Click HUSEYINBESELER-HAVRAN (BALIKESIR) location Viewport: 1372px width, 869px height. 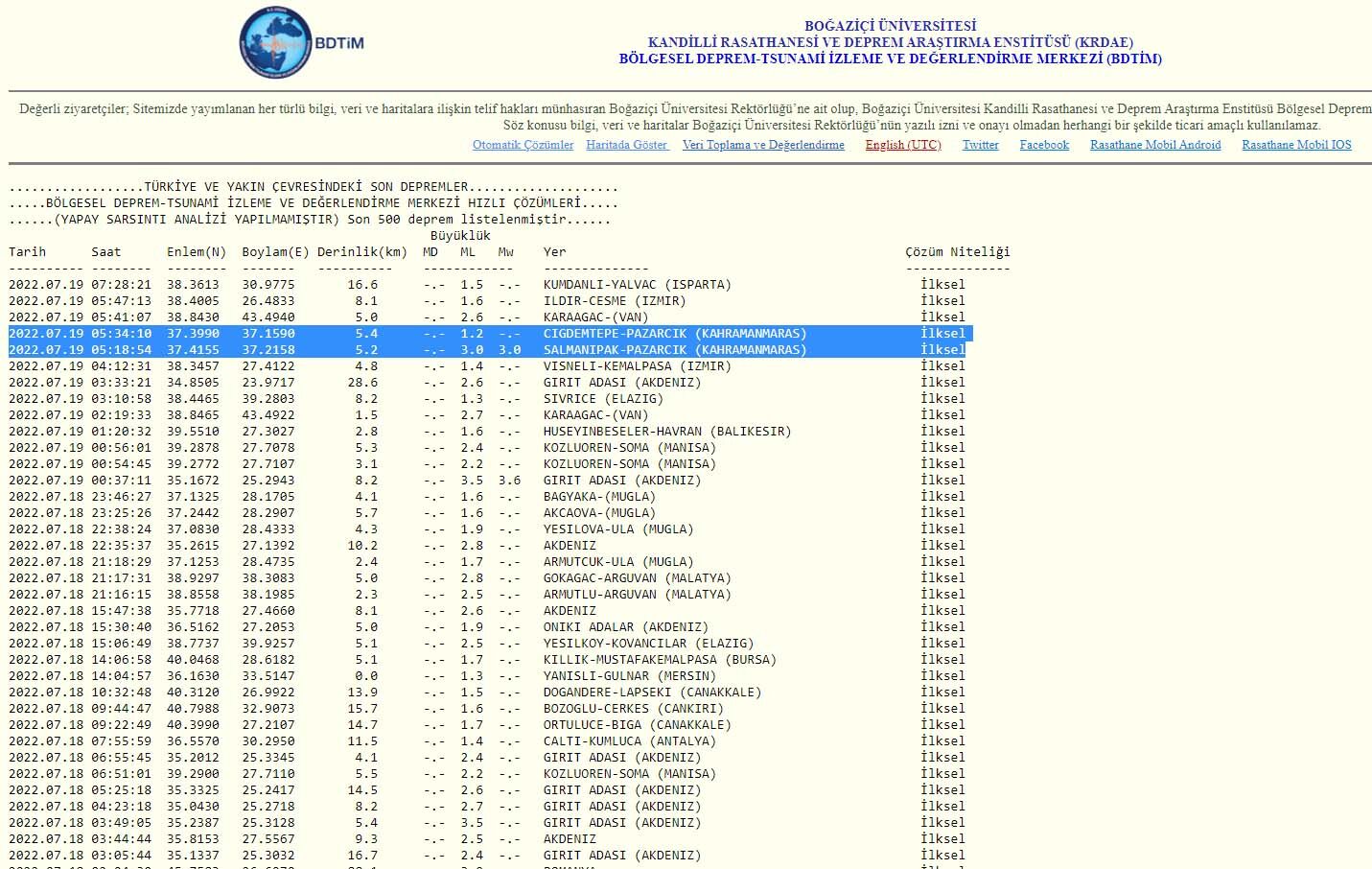pos(667,432)
